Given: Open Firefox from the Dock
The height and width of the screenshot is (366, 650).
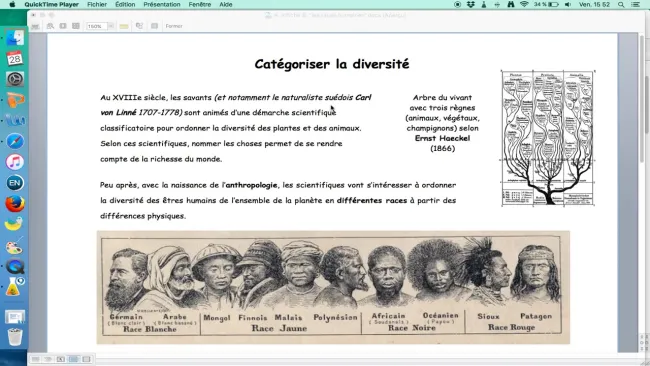Looking at the screenshot, I should [x=15, y=204].
